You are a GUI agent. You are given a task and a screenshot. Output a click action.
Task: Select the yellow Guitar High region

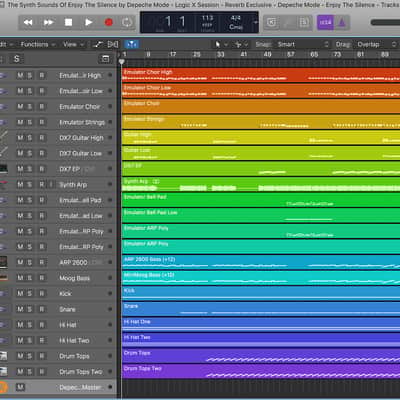[x=261, y=137]
